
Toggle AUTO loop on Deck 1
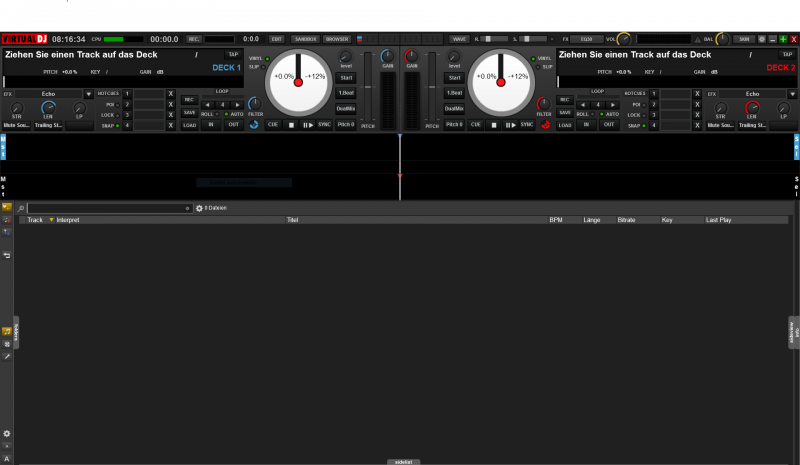pos(227,114)
